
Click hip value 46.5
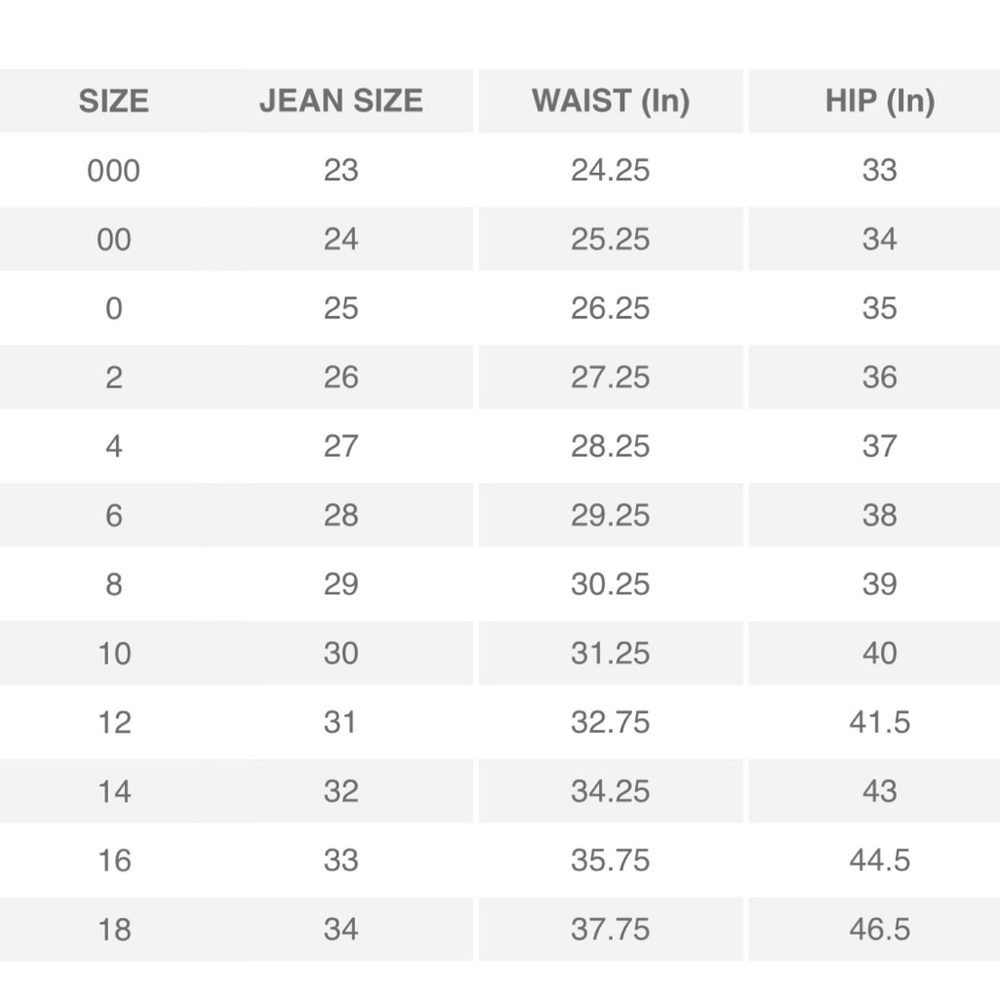(x=879, y=929)
